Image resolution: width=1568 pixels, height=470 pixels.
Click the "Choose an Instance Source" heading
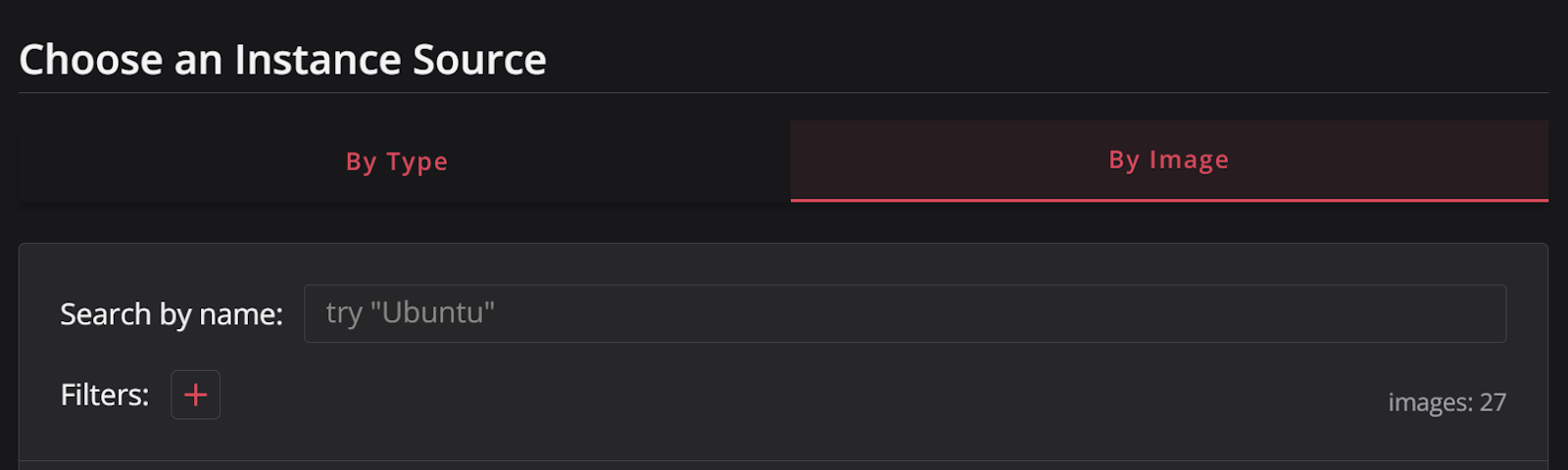pos(282,60)
